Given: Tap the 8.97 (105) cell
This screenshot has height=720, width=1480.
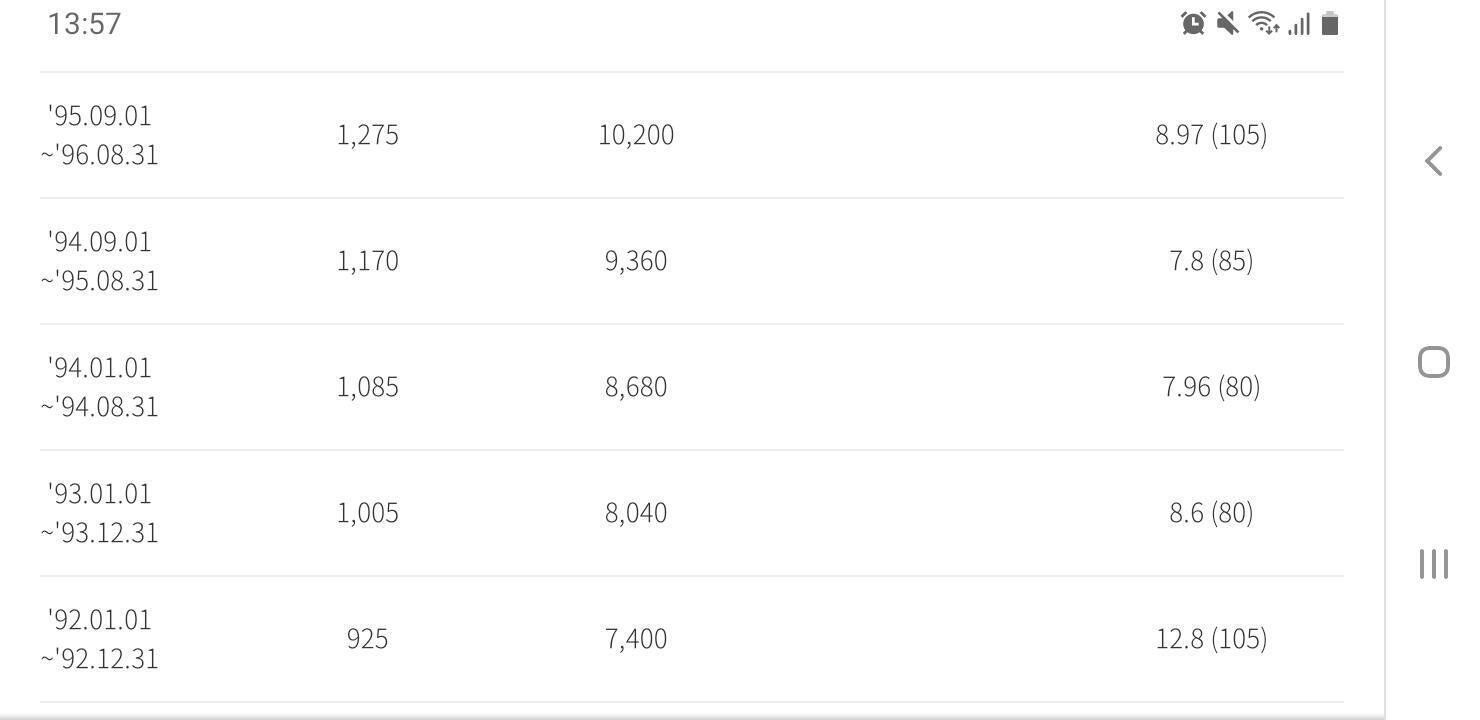Looking at the screenshot, I should tap(1211, 135).
